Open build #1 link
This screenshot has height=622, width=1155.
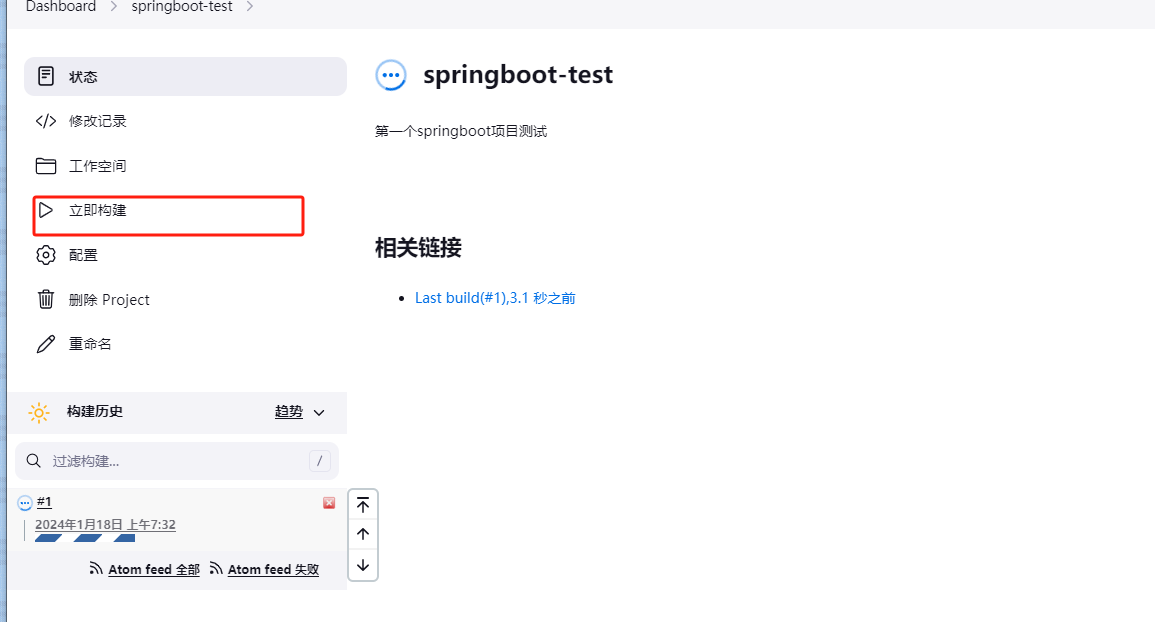click(x=44, y=502)
